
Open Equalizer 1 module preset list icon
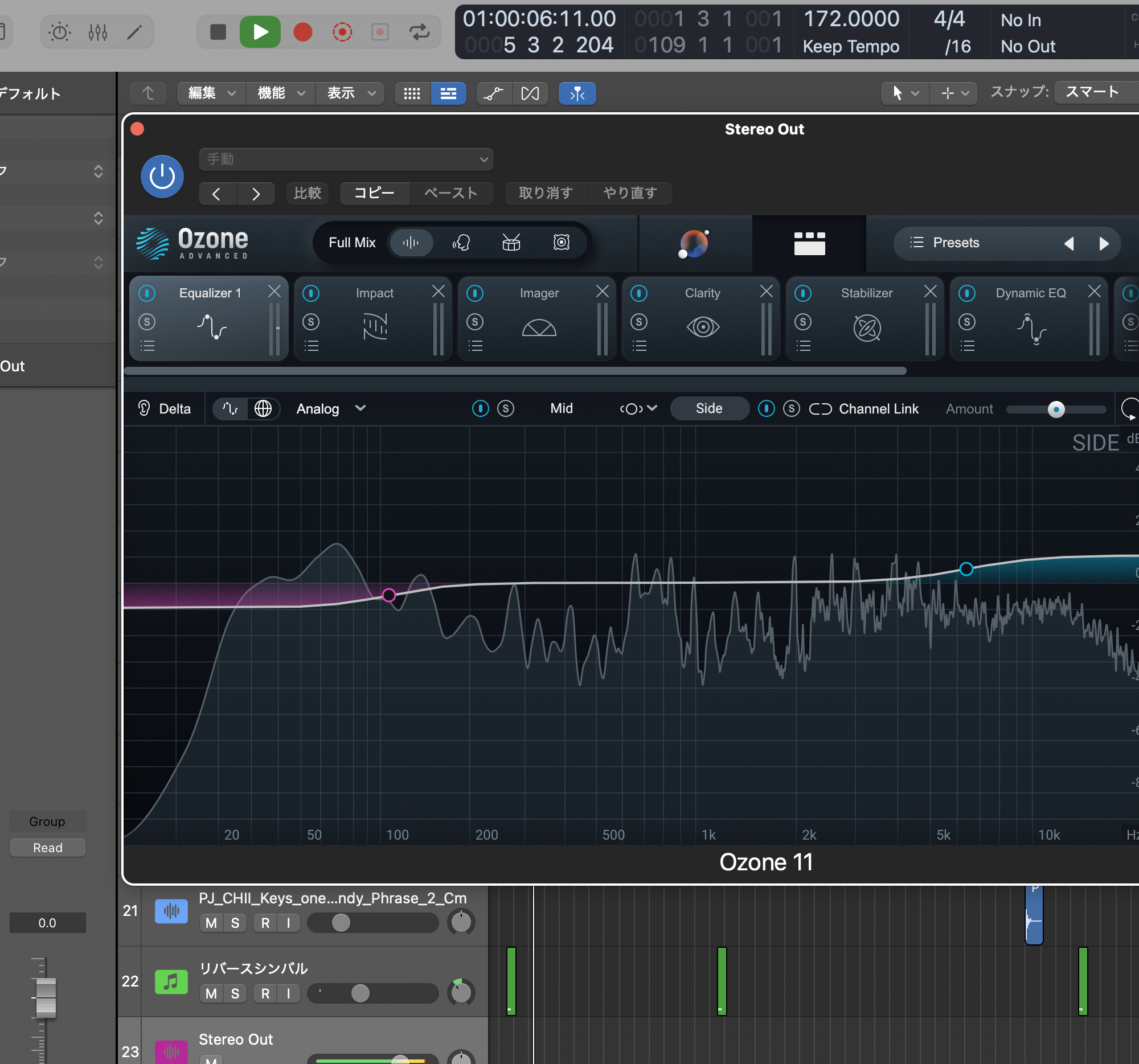148,346
